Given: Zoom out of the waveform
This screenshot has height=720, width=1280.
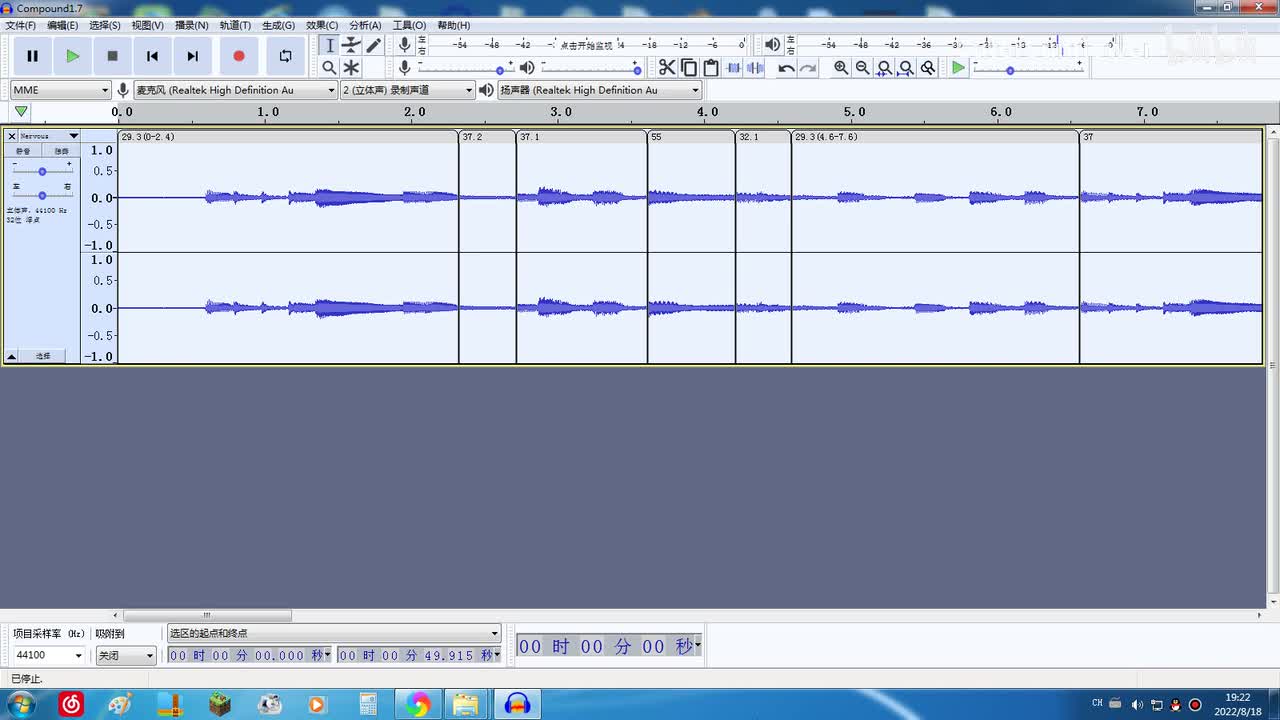Looking at the screenshot, I should point(863,67).
